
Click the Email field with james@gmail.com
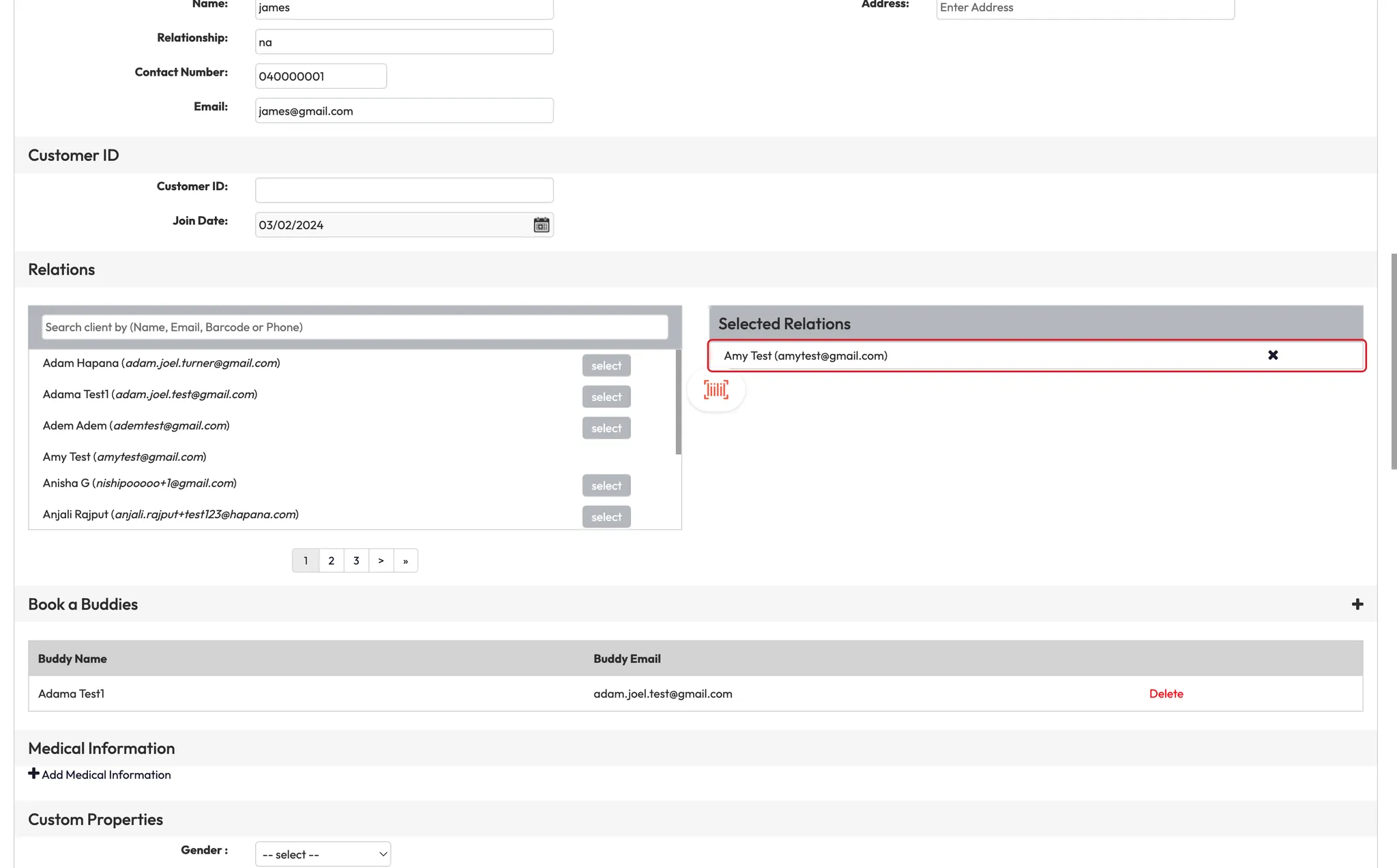pyautogui.click(x=404, y=111)
